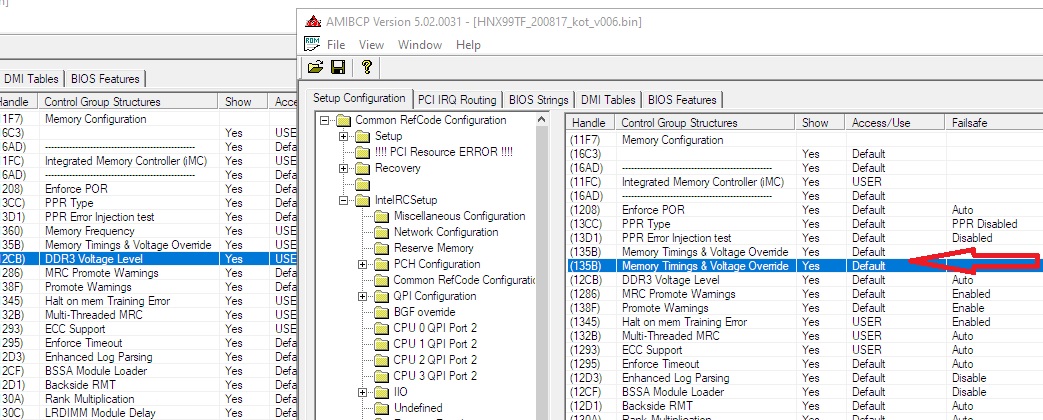Select DDR3 Voltage Level row in front window
The height and width of the screenshot is (420, 1043).
(x=804, y=280)
